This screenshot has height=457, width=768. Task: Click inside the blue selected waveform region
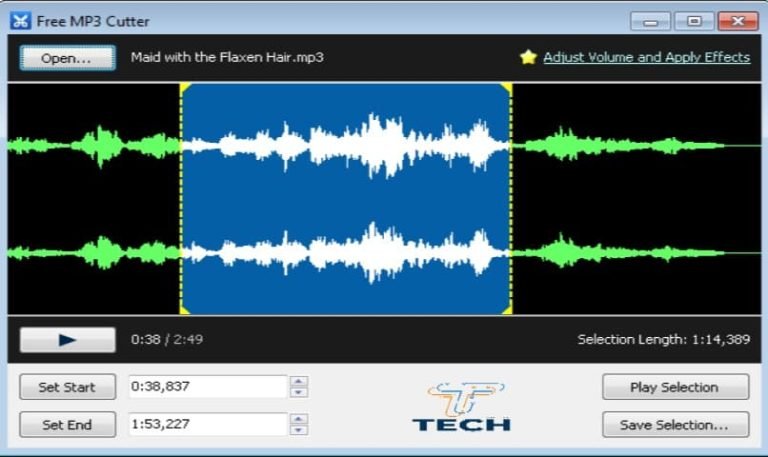click(x=346, y=199)
